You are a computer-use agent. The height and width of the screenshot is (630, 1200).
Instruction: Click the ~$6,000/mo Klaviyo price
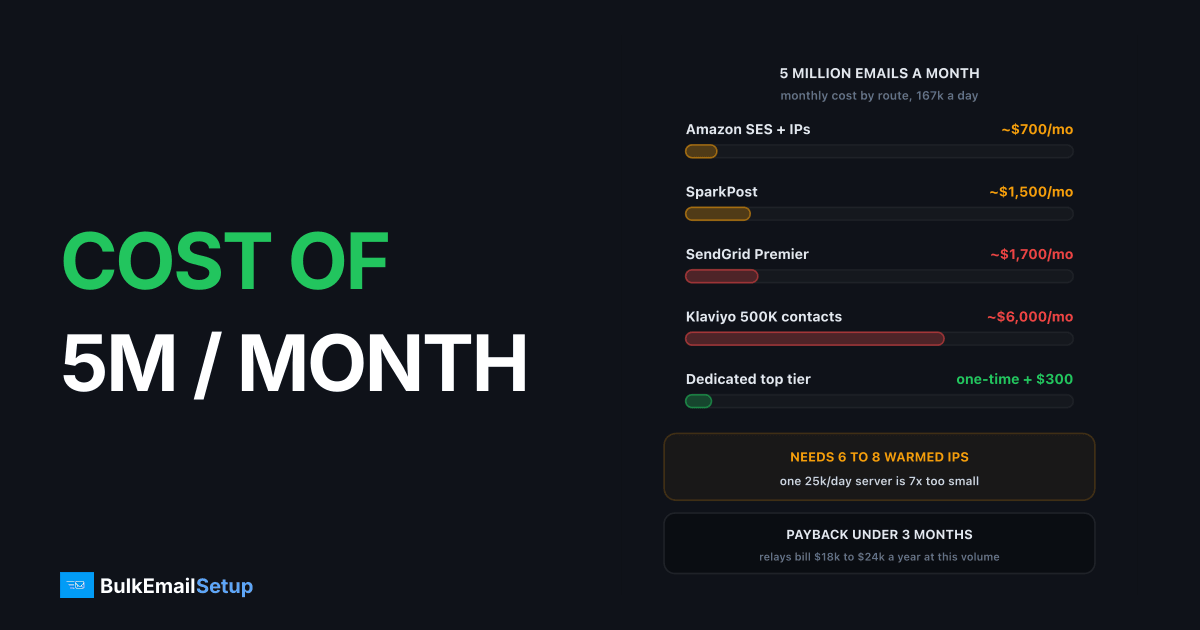tap(1030, 317)
